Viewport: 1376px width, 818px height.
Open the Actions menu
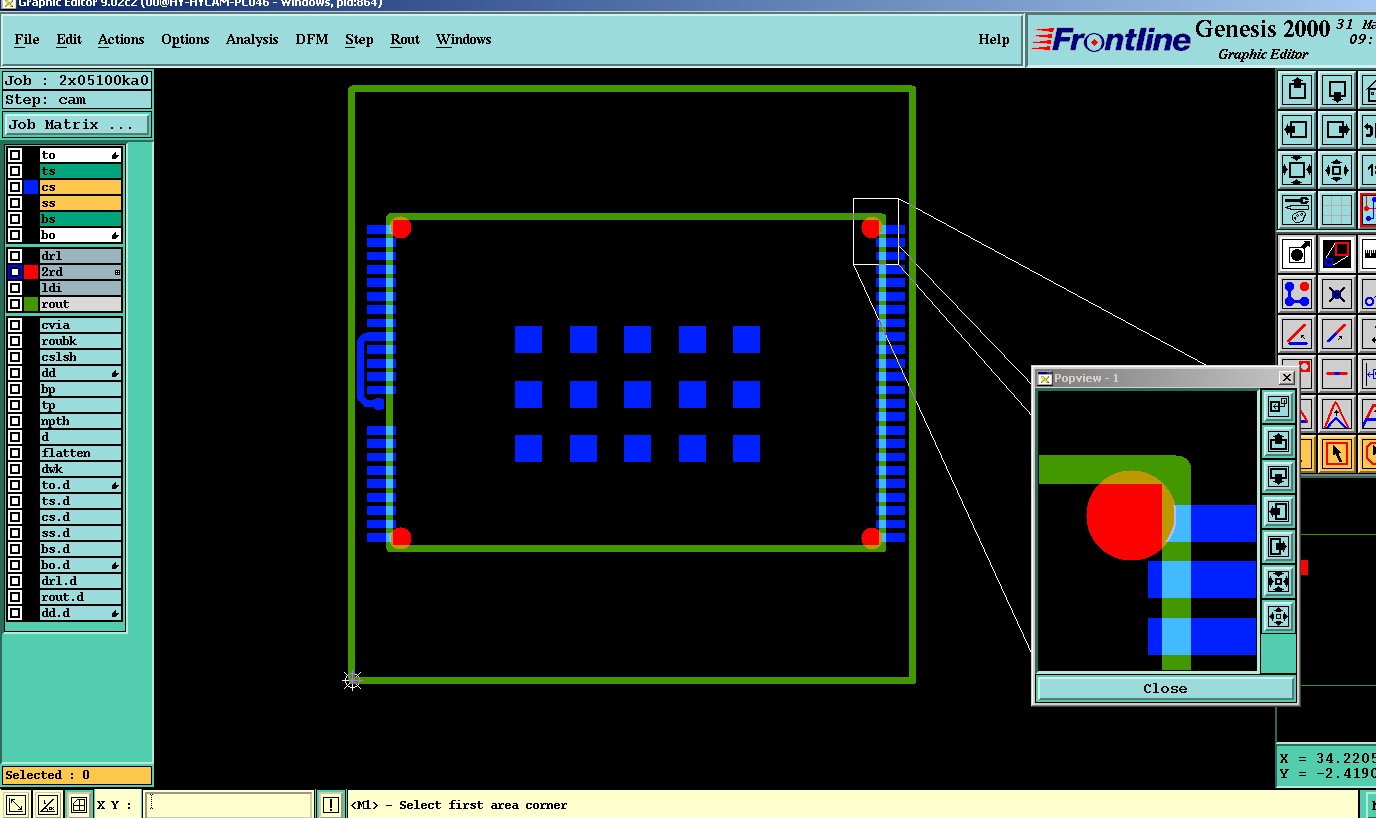pos(121,39)
